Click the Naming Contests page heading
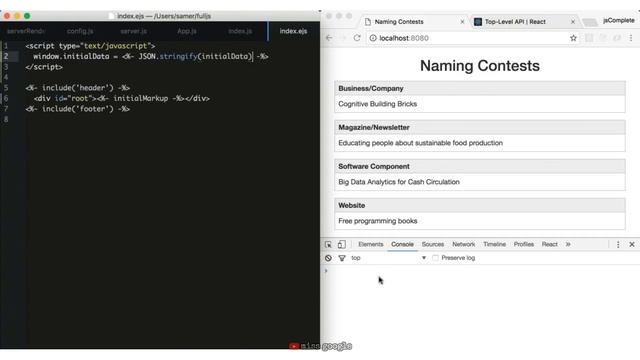Image resolution: width=640 pixels, height=360 pixels. [x=480, y=66]
